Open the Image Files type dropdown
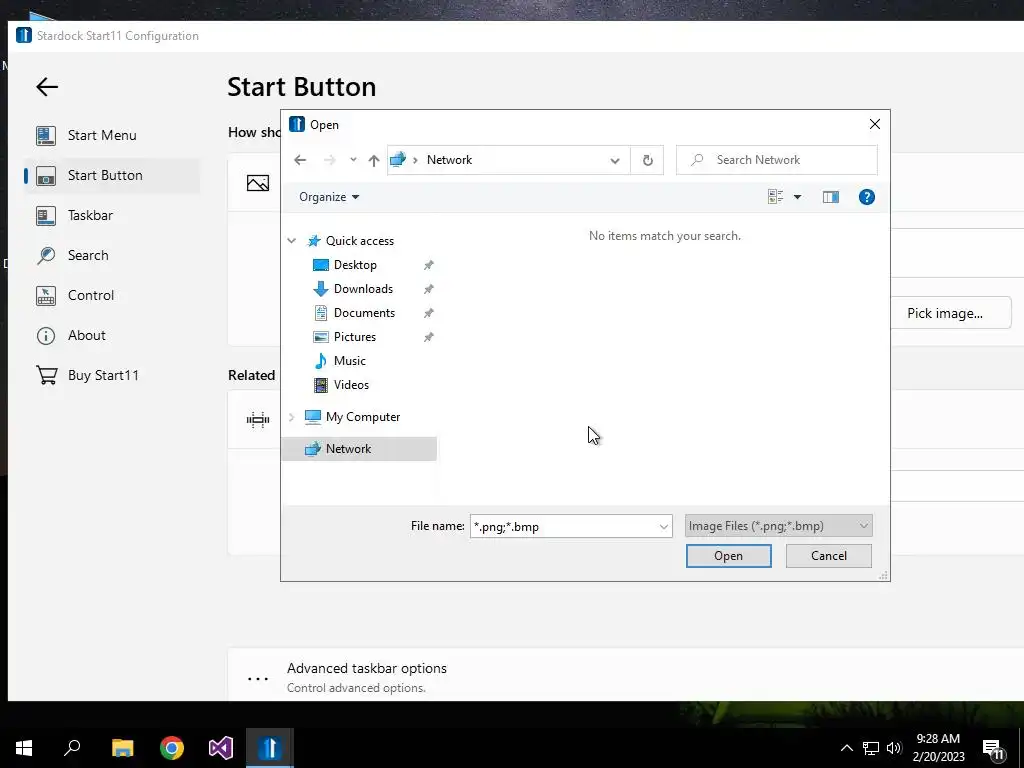Viewport: 1024px width, 768px height. click(778, 526)
